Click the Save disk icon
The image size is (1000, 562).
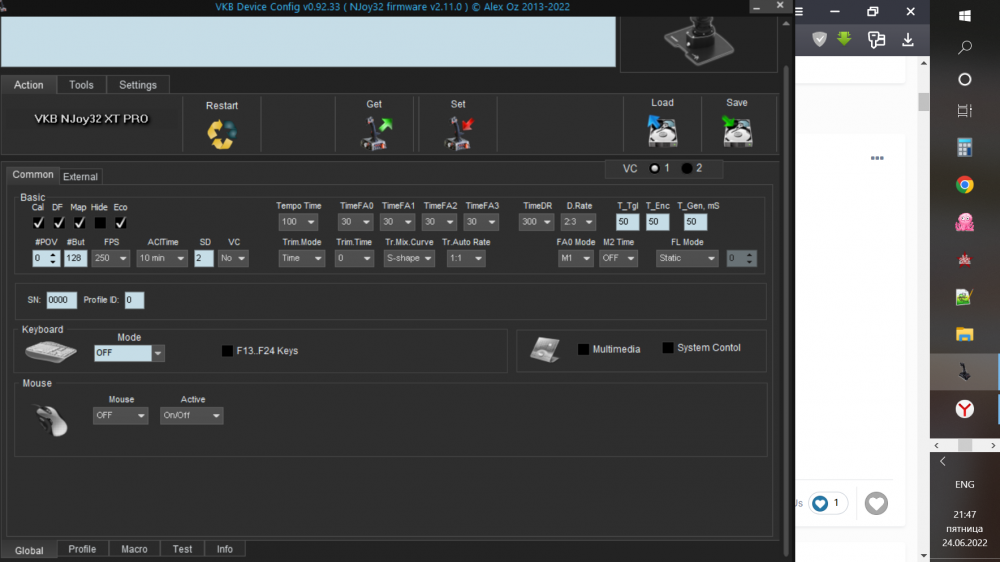(737, 131)
